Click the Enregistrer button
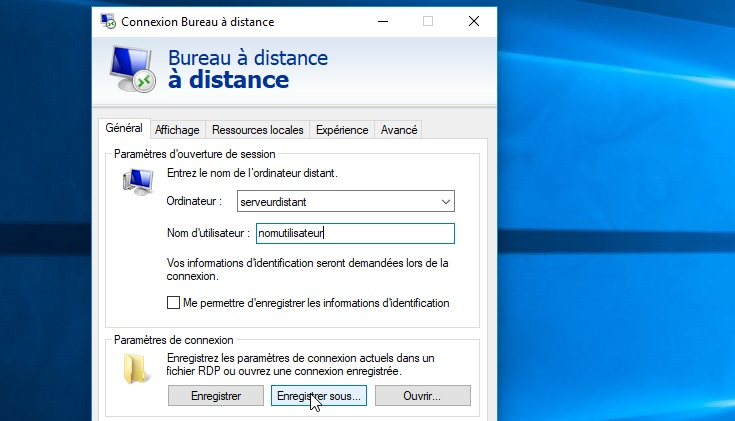The image size is (735, 421). [216, 396]
